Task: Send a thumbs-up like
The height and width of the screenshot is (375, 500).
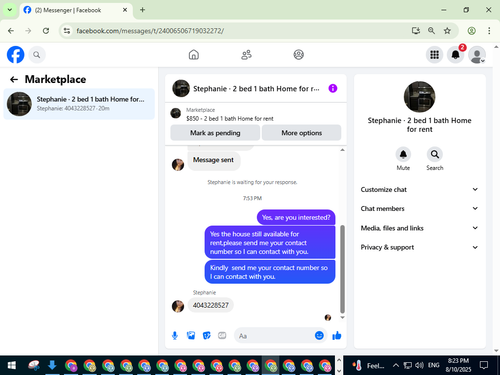Action: [337, 335]
